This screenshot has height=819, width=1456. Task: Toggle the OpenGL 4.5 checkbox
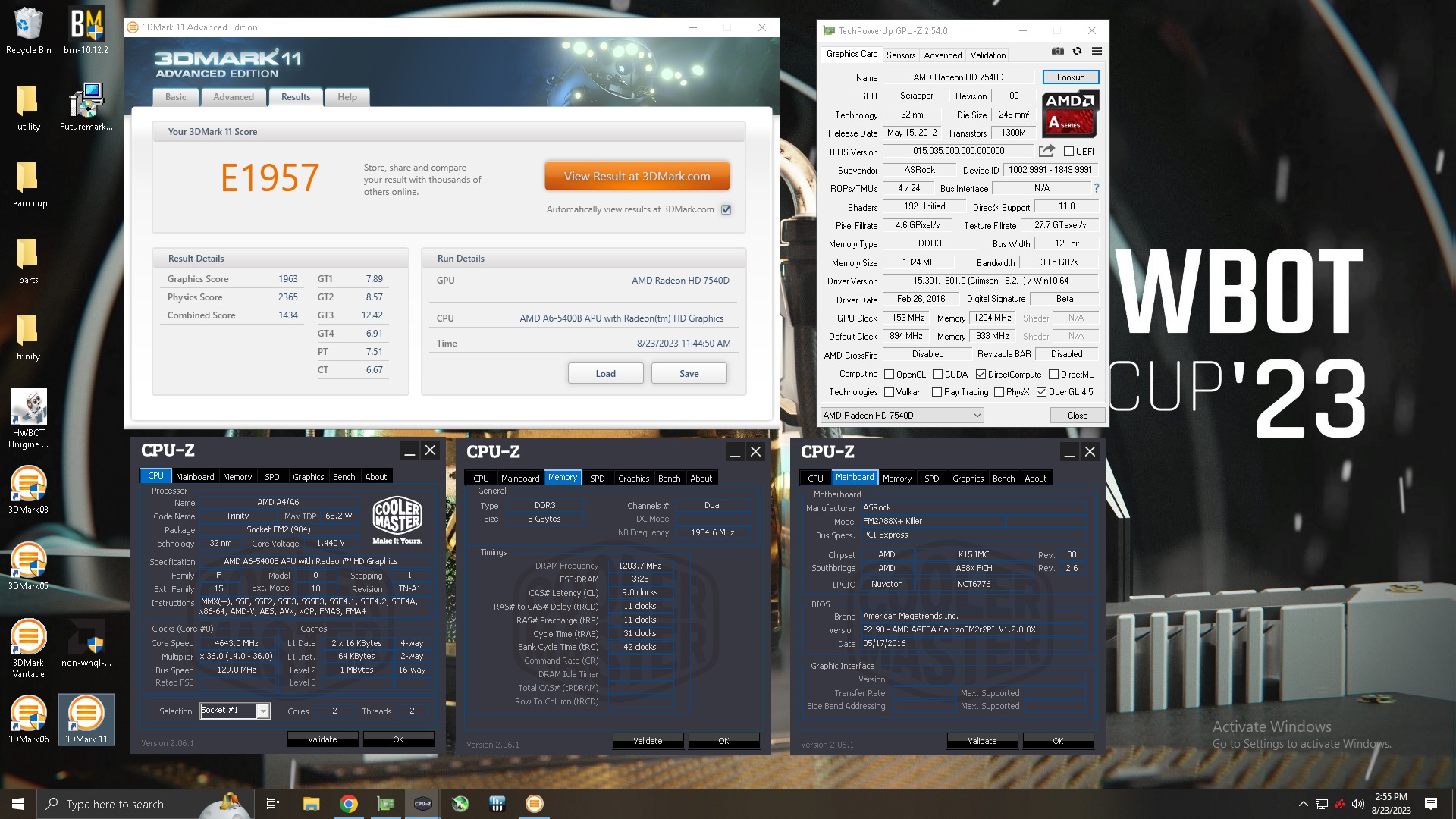1041,392
